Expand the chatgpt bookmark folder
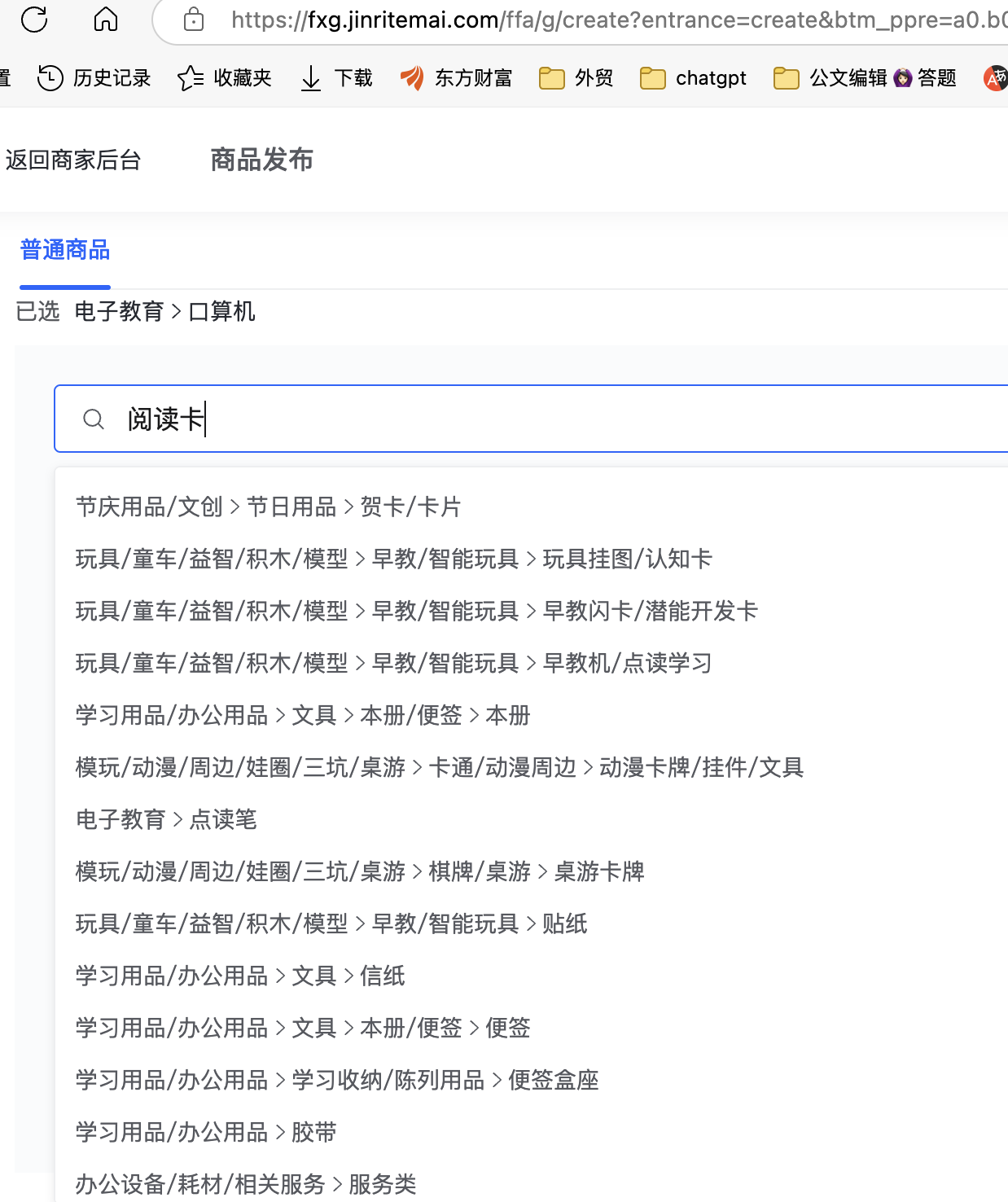 pyautogui.click(x=694, y=78)
